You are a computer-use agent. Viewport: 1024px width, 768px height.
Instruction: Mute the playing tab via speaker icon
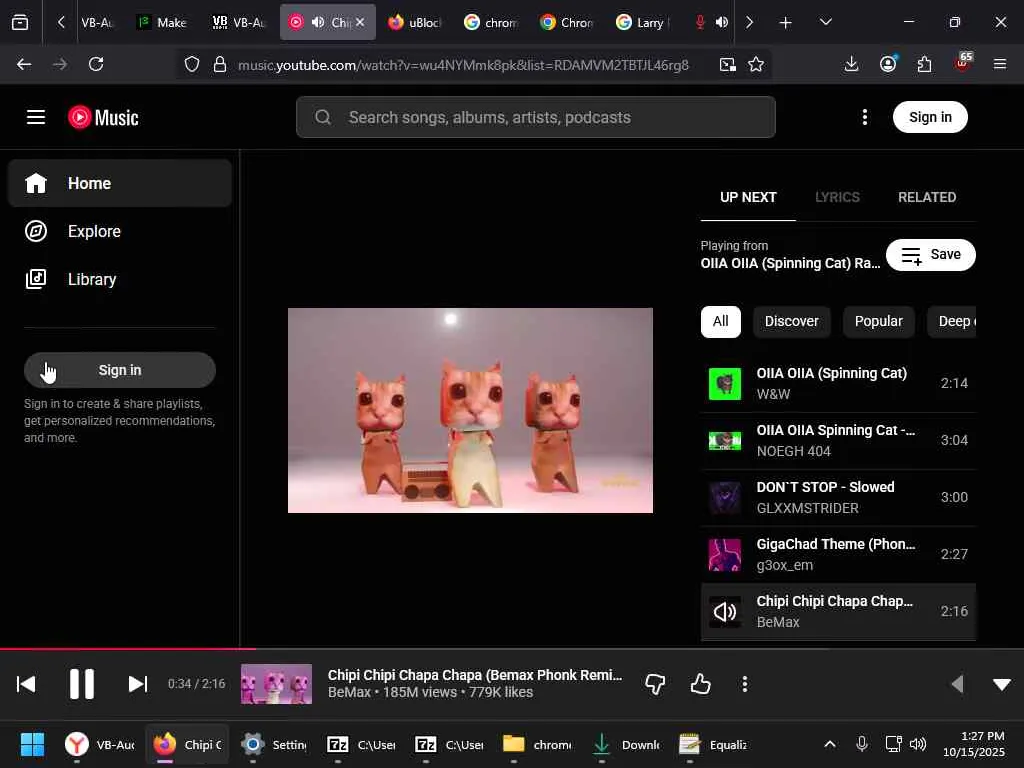(x=318, y=22)
